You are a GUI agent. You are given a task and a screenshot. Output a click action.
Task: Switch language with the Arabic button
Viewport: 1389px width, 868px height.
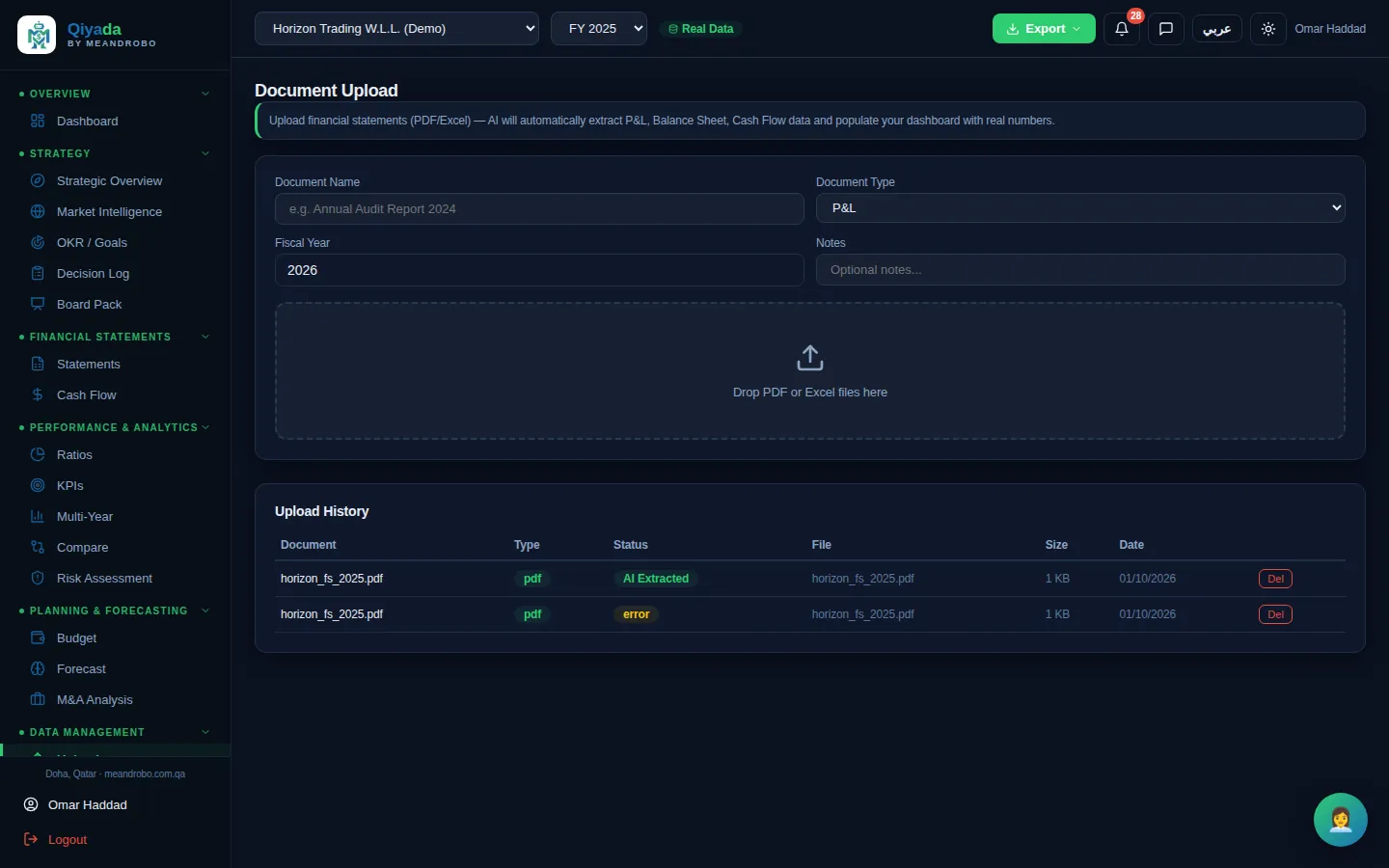tap(1216, 29)
